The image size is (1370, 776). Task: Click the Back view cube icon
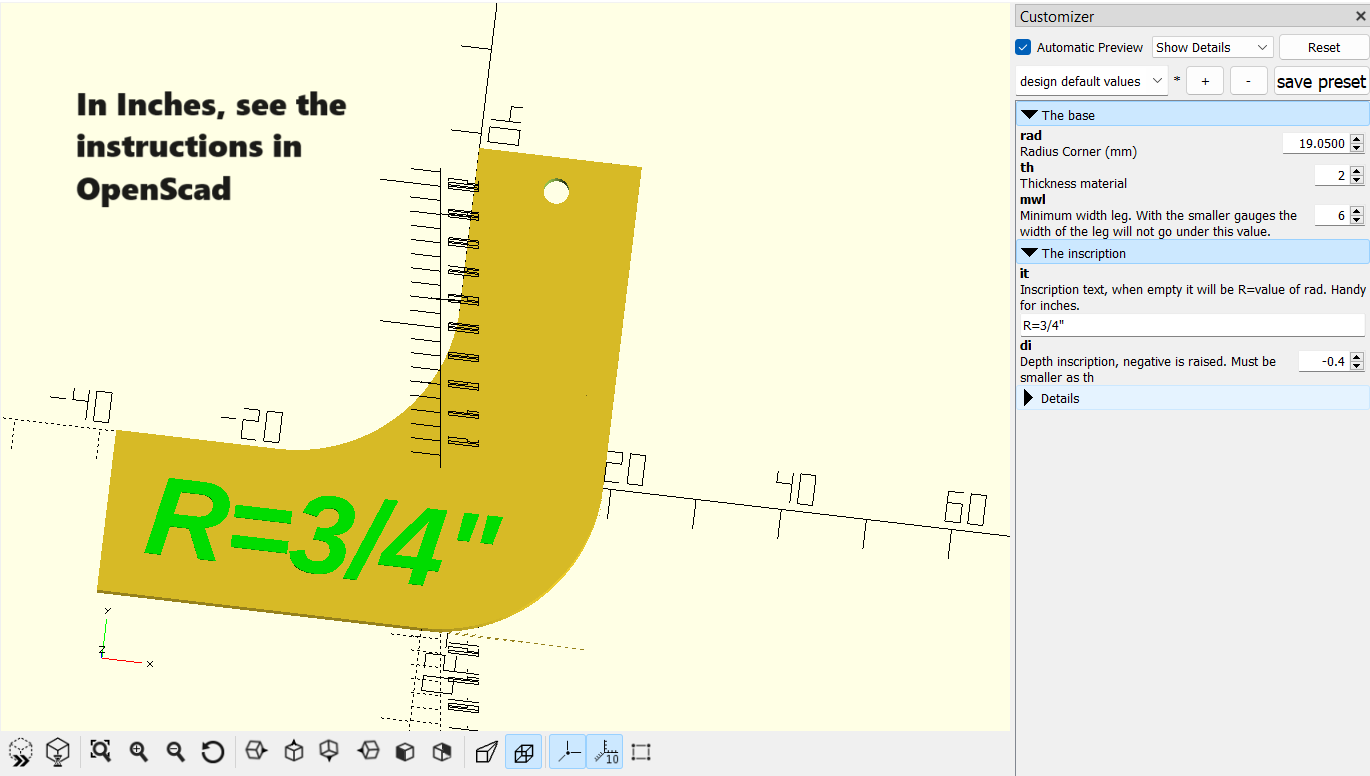pyautogui.click(x=440, y=751)
